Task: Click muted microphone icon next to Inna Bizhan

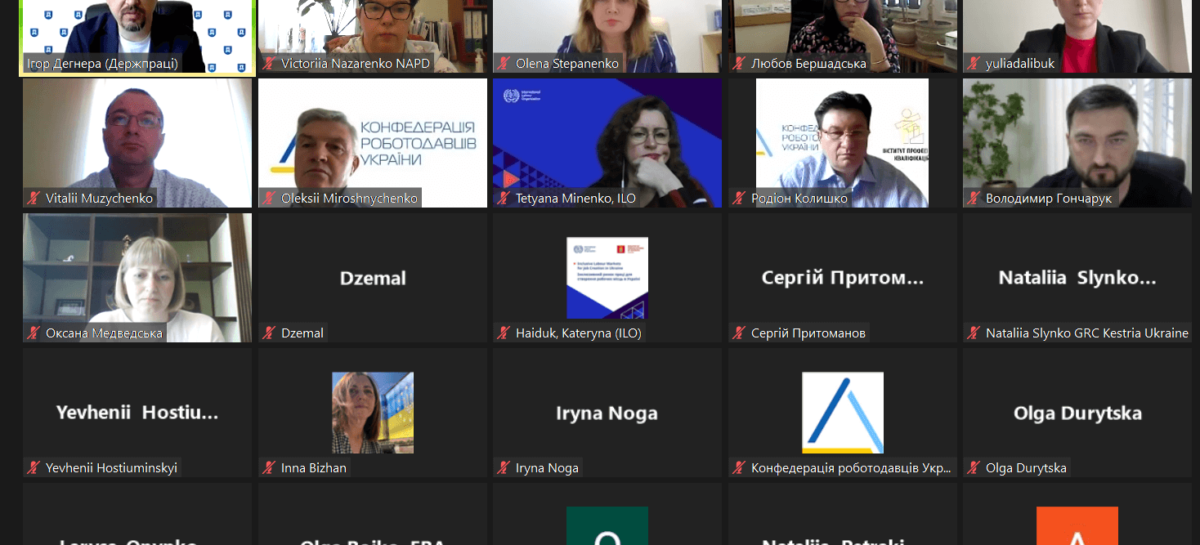Action: tap(269, 467)
